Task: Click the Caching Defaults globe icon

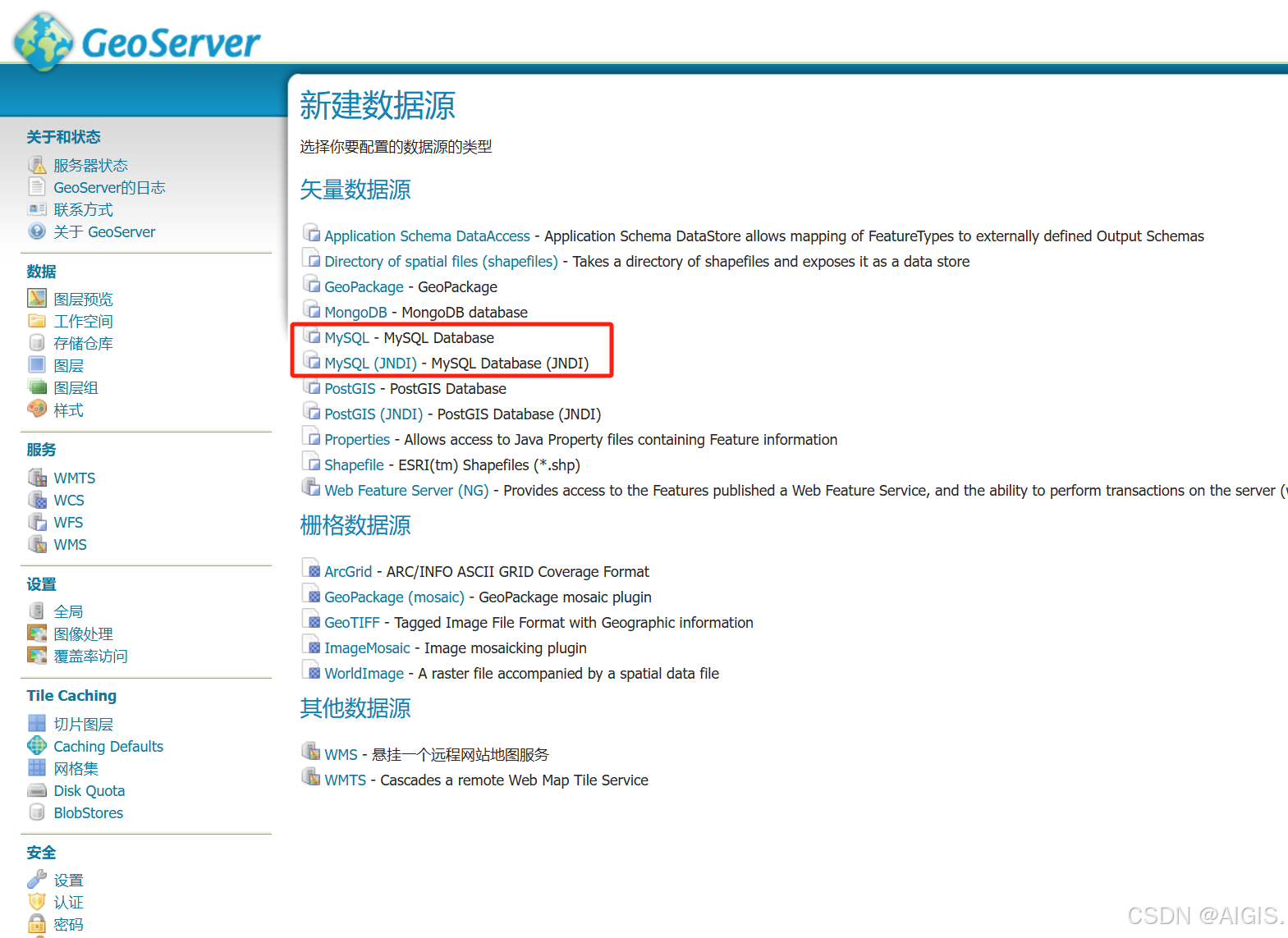Action: tap(37, 746)
